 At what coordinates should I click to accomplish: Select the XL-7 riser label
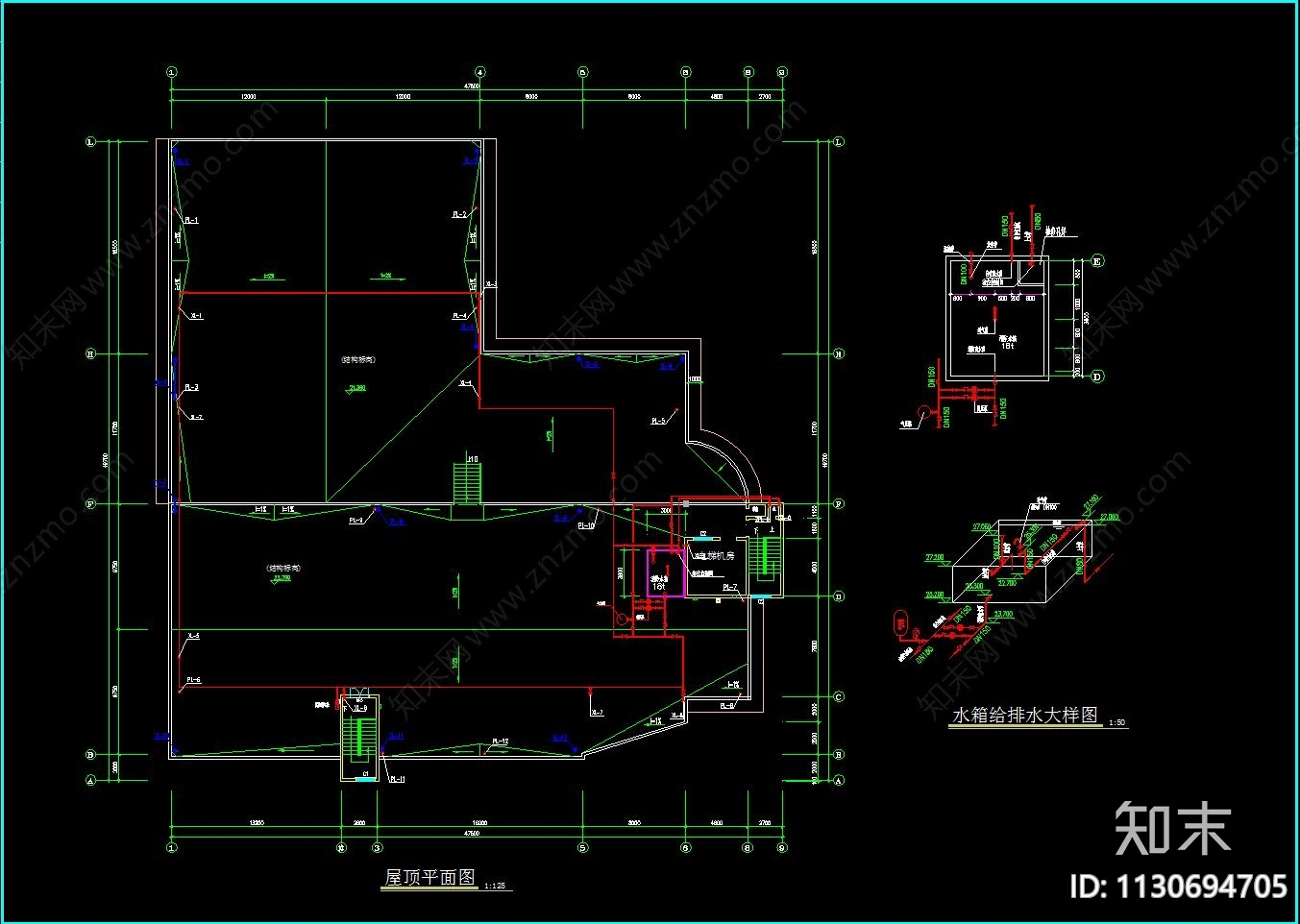(597, 713)
